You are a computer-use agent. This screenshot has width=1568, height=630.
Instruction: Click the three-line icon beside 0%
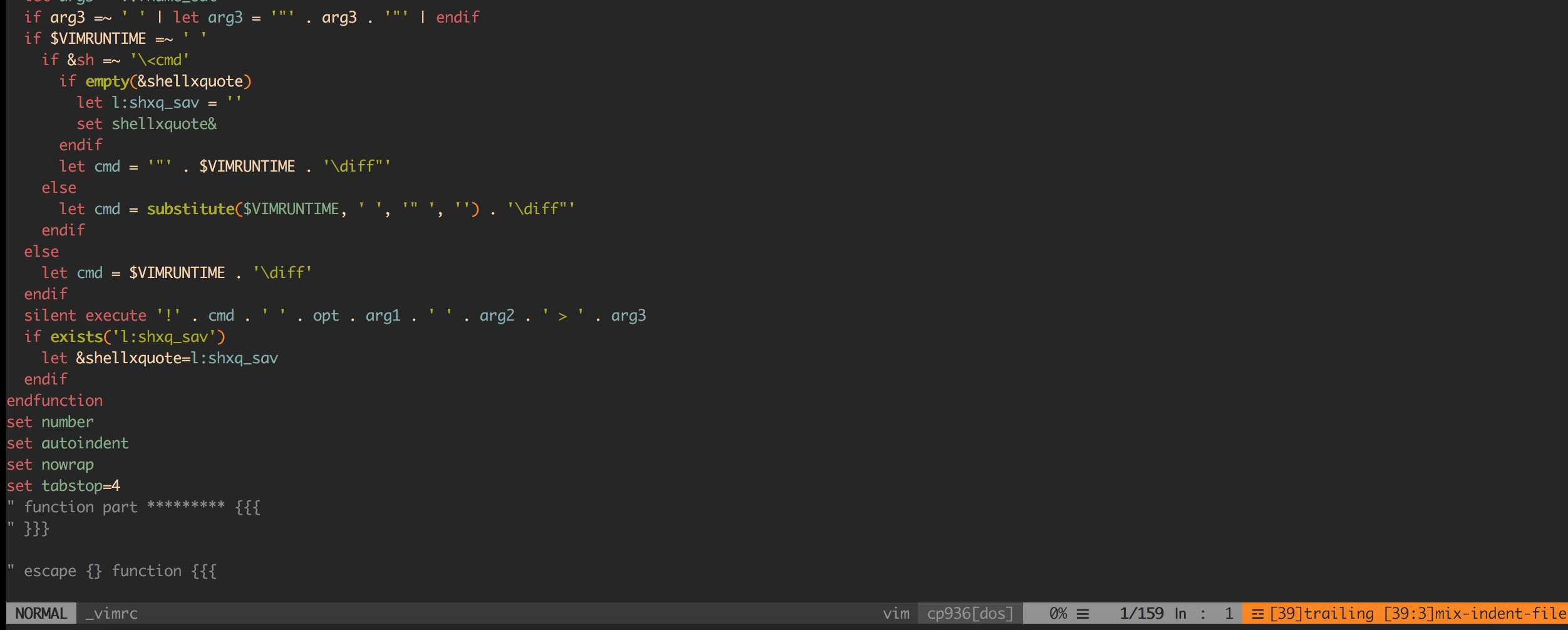1083,614
